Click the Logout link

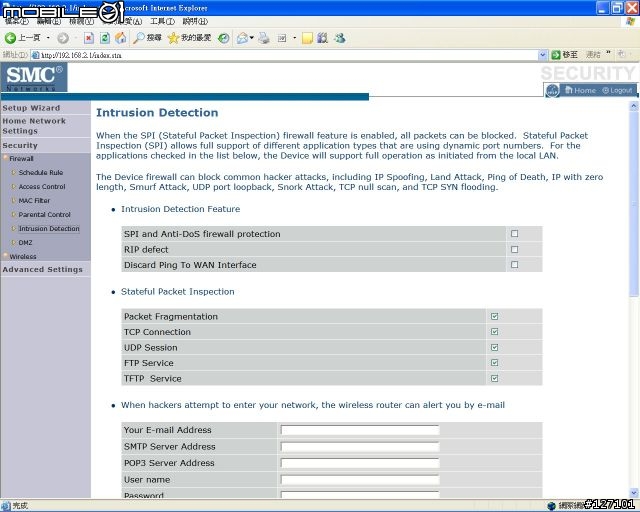point(618,90)
